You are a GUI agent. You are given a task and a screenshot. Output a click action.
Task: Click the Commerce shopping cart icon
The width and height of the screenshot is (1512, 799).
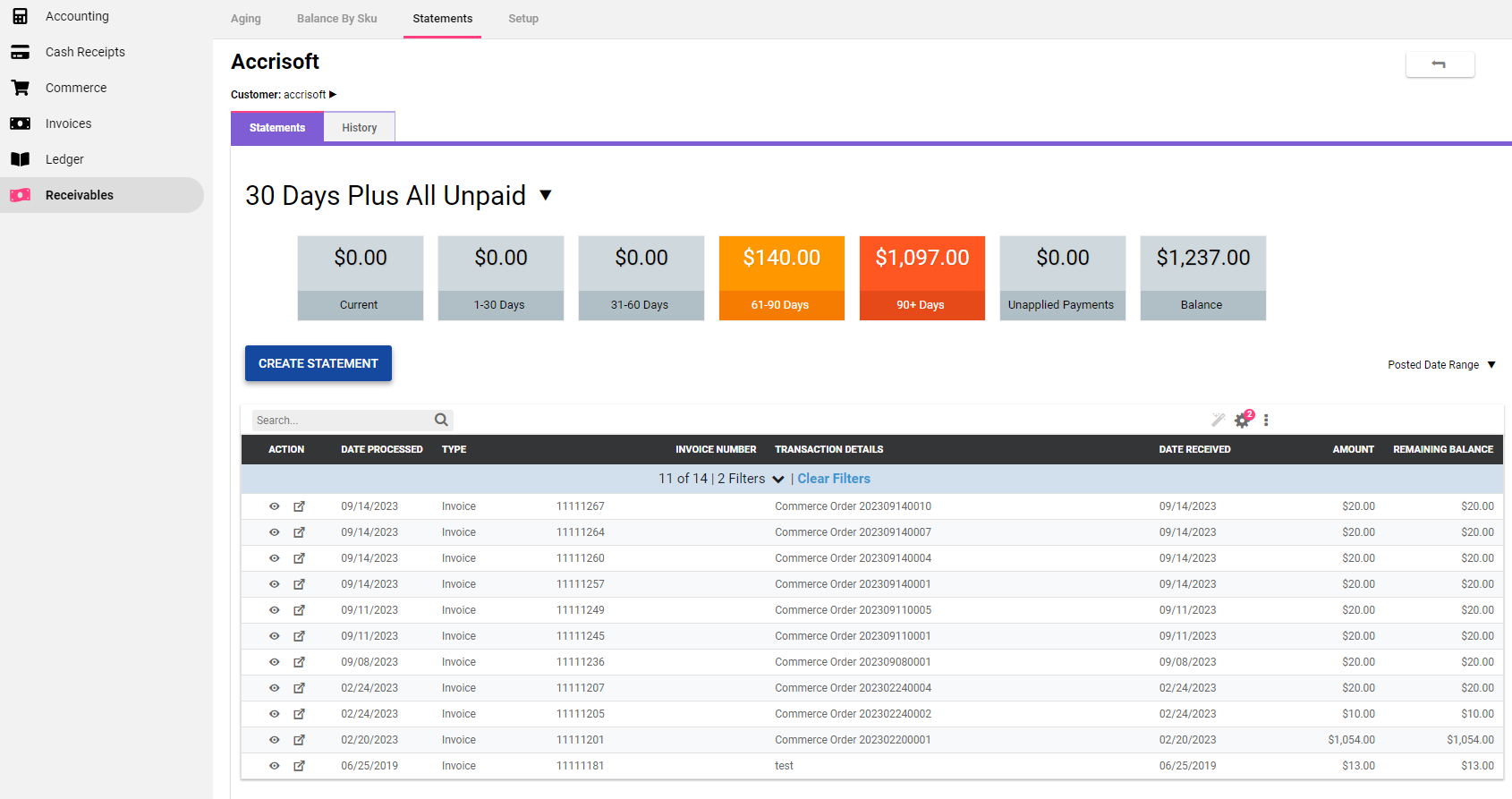[20, 88]
